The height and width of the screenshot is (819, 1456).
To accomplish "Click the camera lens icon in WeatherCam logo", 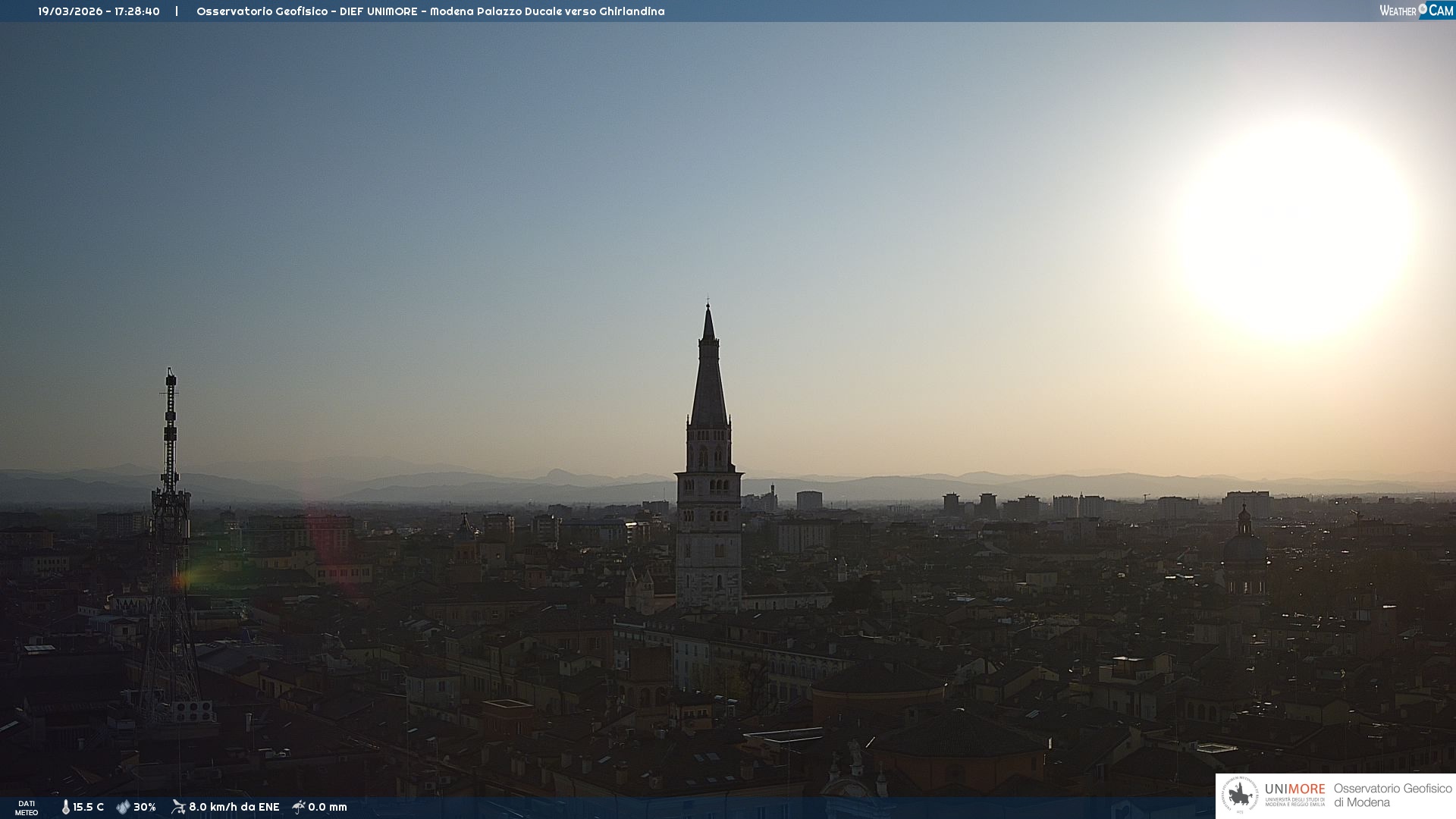I will click(x=1423, y=8).
